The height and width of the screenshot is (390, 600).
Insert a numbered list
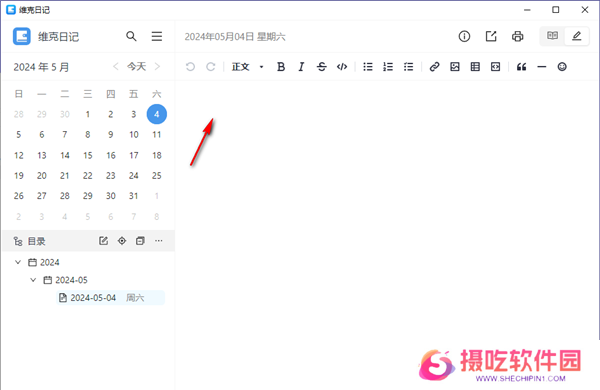(x=388, y=67)
